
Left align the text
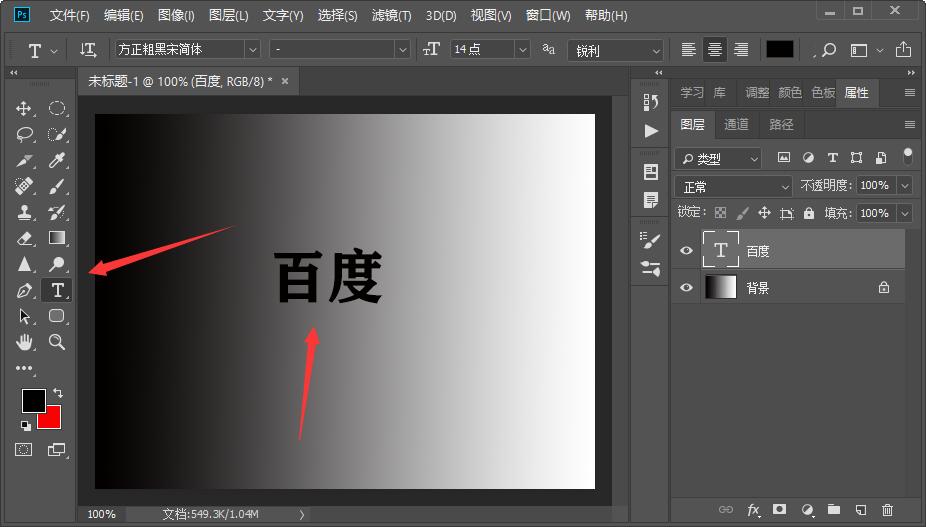pyautogui.click(x=688, y=50)
